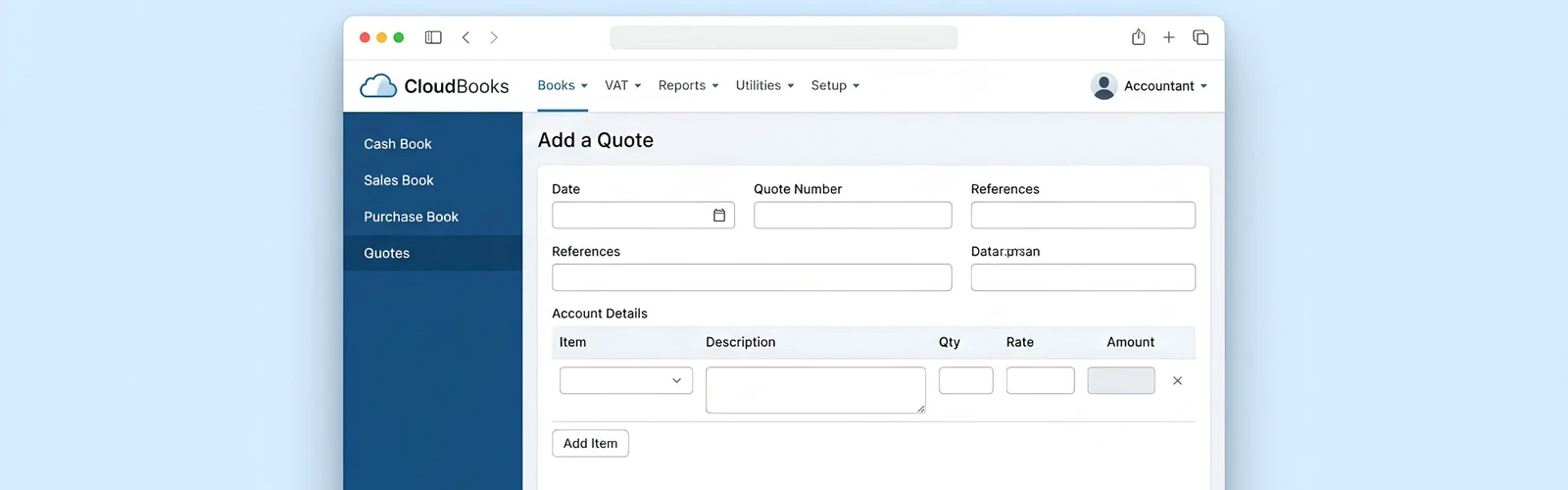Open the Books menu

click(x=563, y=85)
